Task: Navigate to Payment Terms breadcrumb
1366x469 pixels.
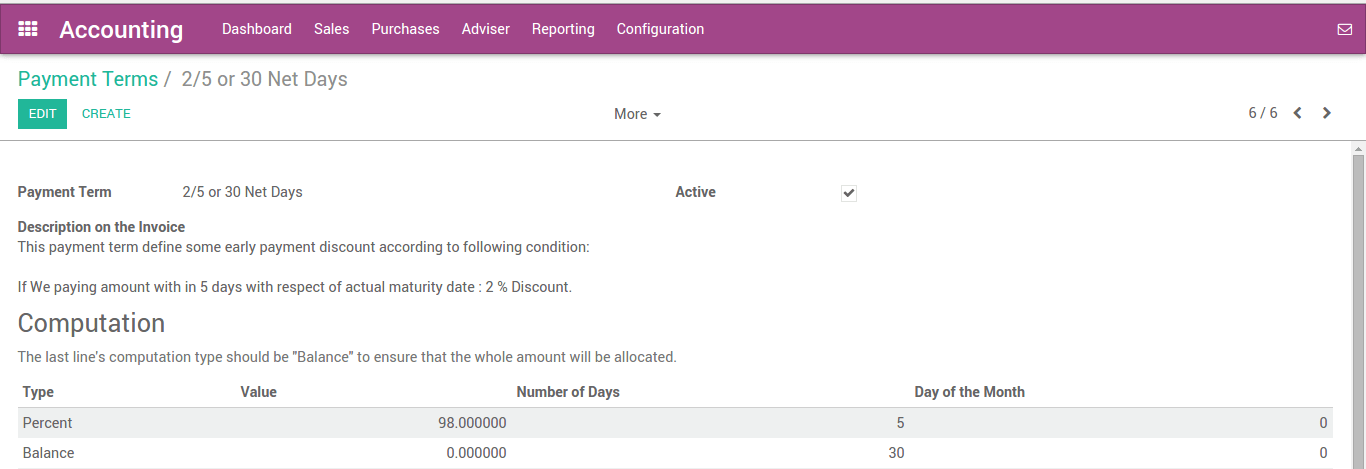Action: 88,79
